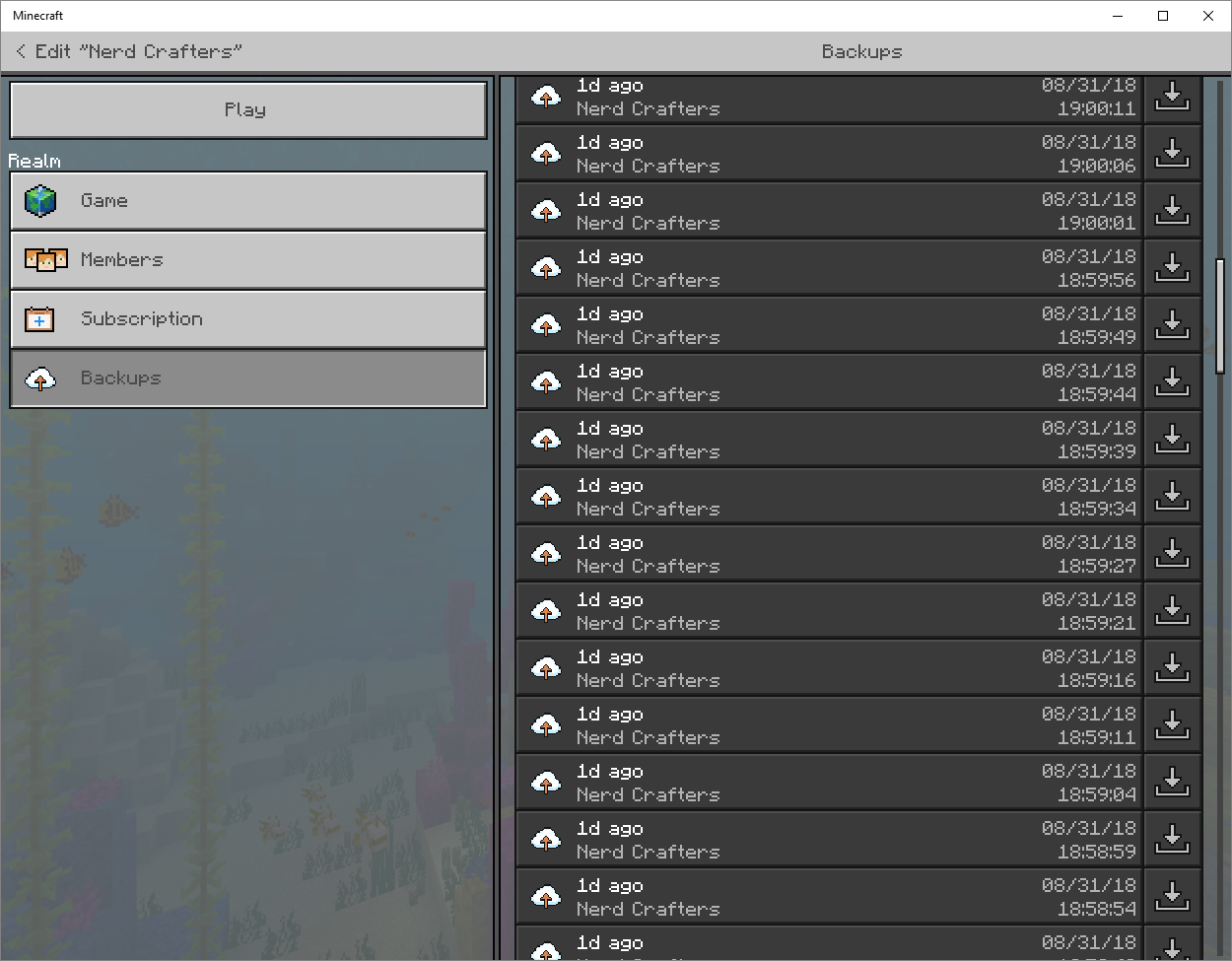1232x961 pixels.
Task: Restore the Nerd Crafters backup from 18:59:27
Action: (829, 553)
